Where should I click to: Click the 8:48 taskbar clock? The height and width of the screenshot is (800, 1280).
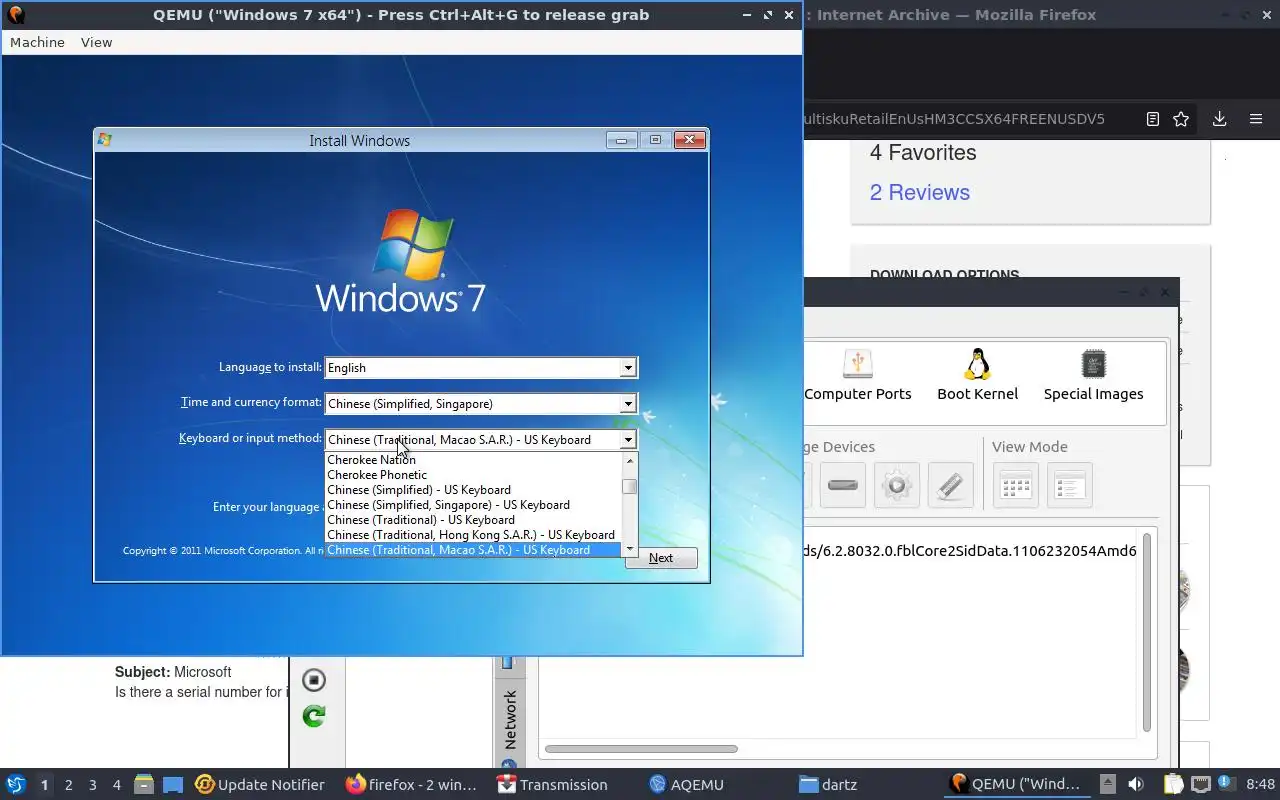(x=1260, y=784)
